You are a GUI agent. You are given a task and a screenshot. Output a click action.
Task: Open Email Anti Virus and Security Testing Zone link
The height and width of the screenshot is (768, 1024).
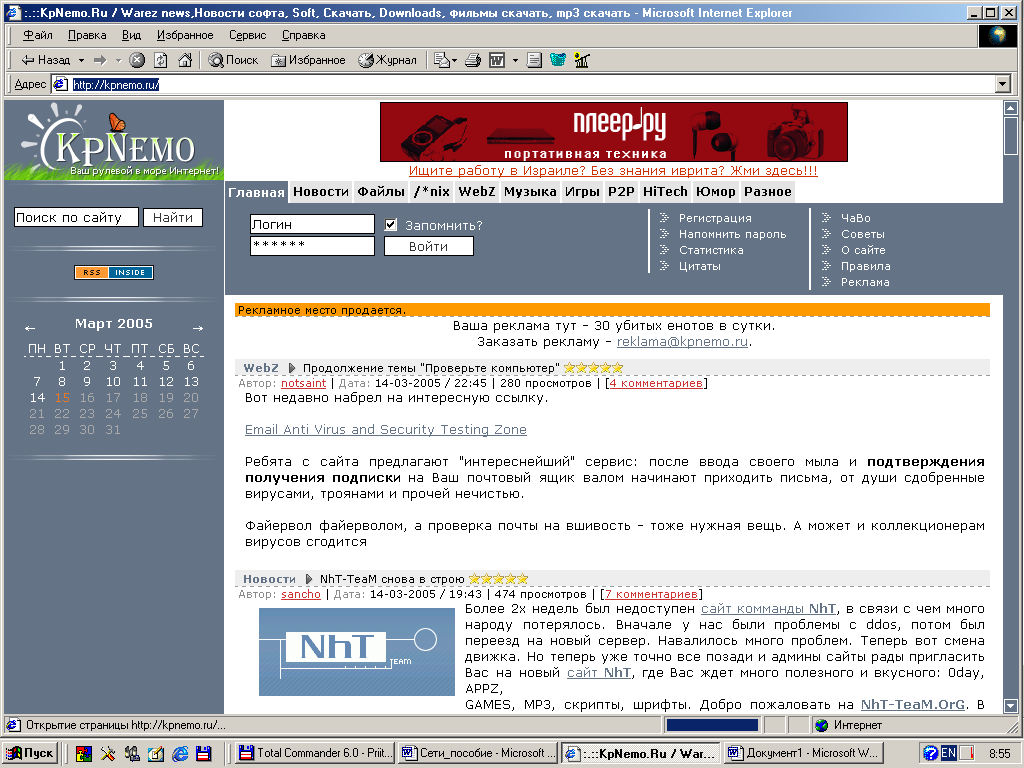click(385, 430)
